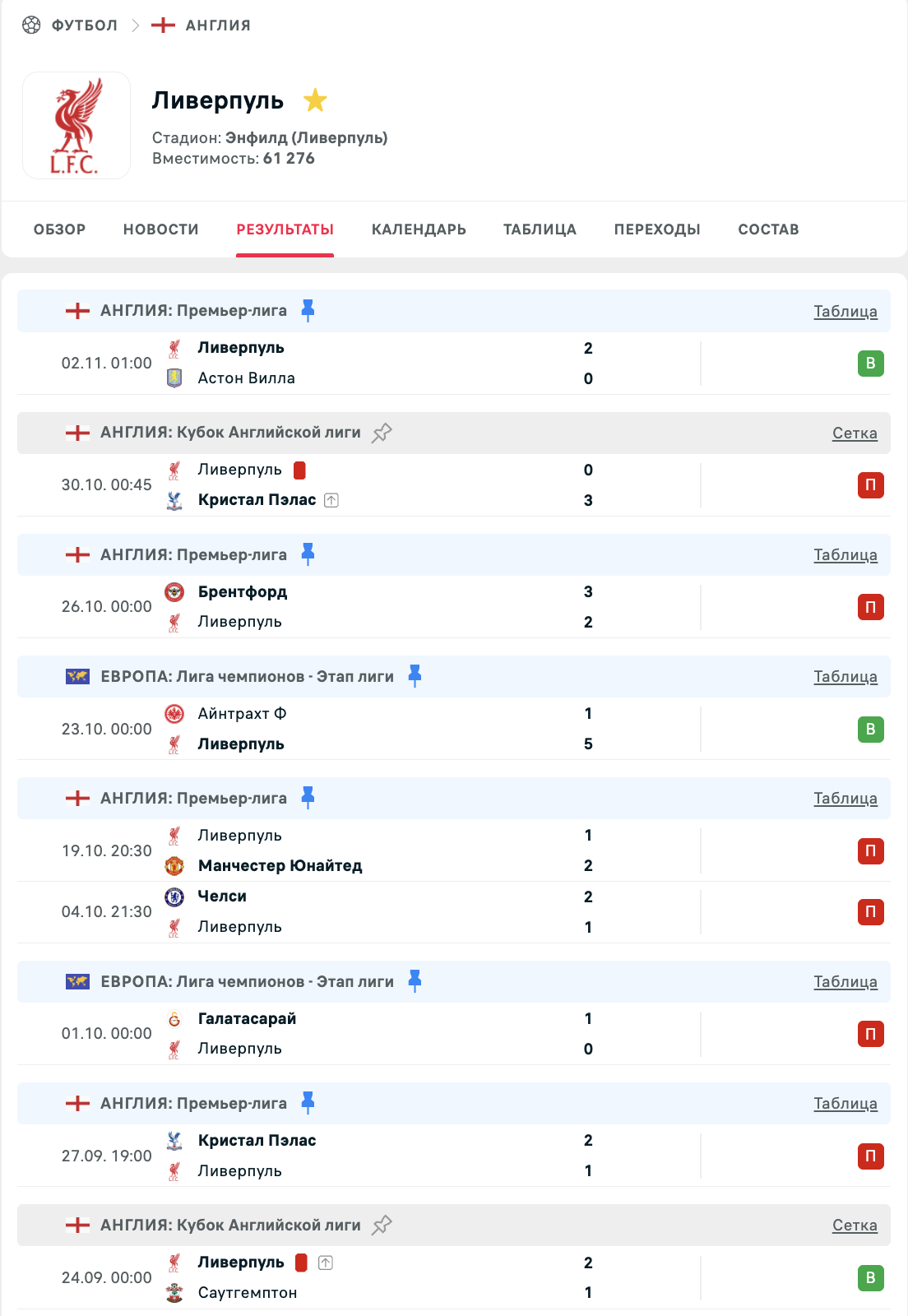Go to Футбол in the breadcrumb
This screenshot has width=908, height=1316.
pyautogui.click(x=84, y=25)
